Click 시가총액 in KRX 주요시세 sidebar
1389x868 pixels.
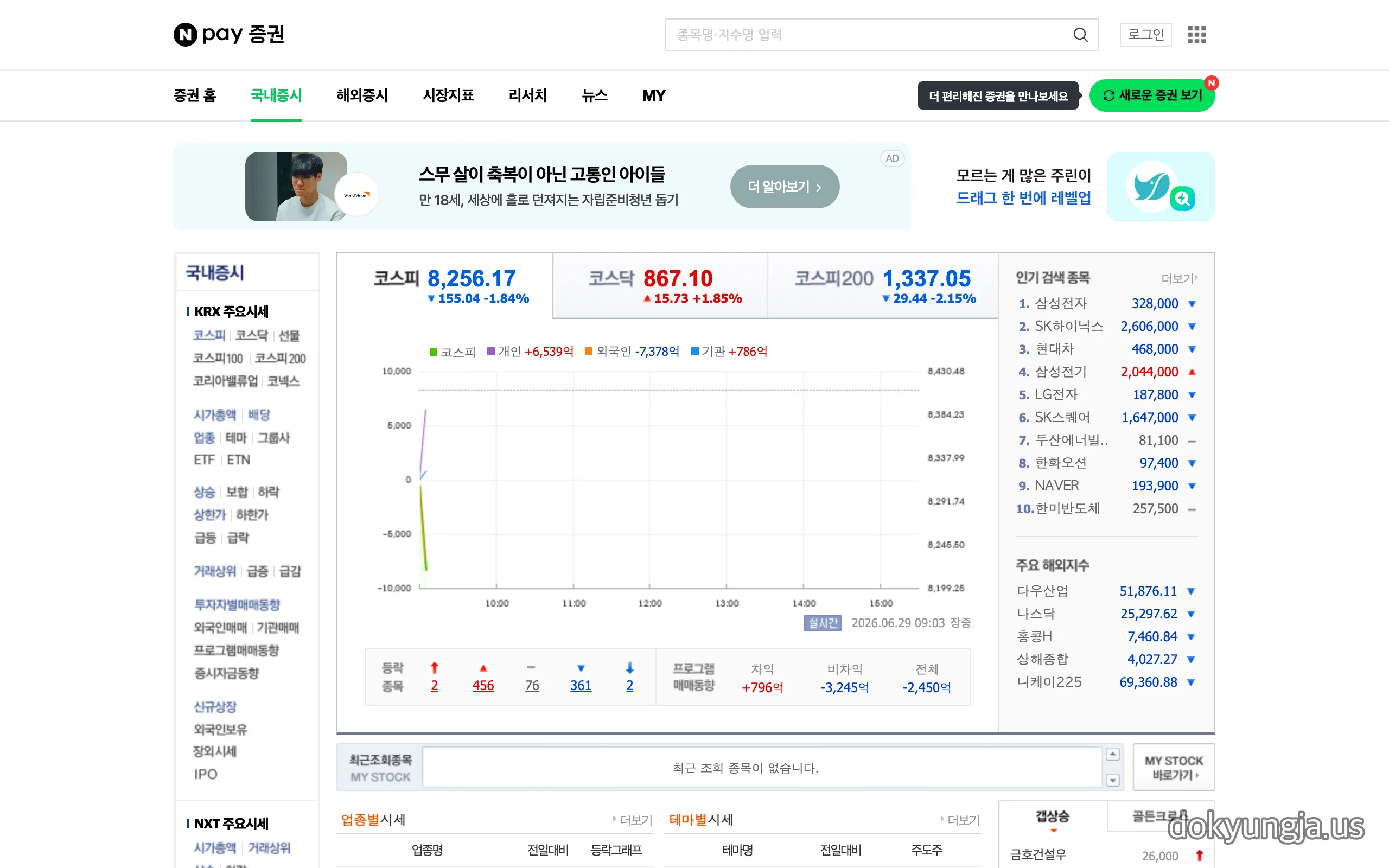(215, 414)
